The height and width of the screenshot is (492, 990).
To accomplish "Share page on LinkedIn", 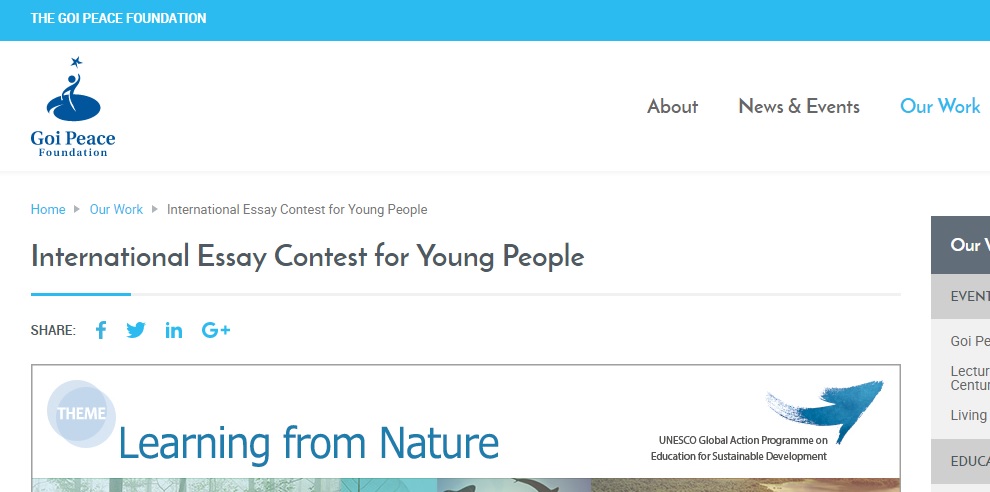I will point(174,330).
